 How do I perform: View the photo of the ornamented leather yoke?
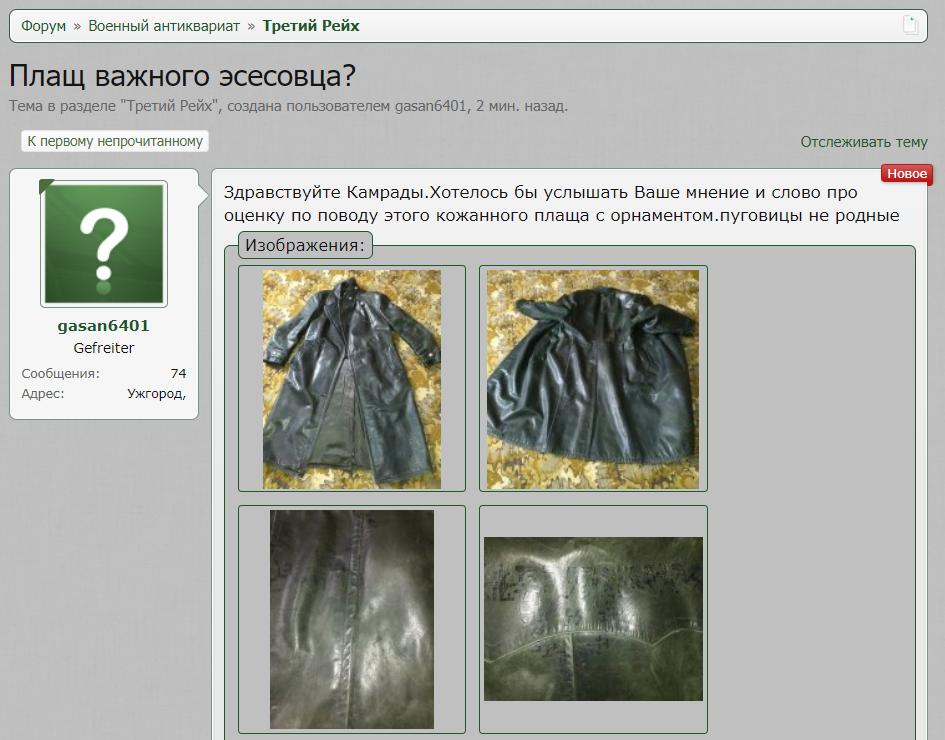[593, 619]
